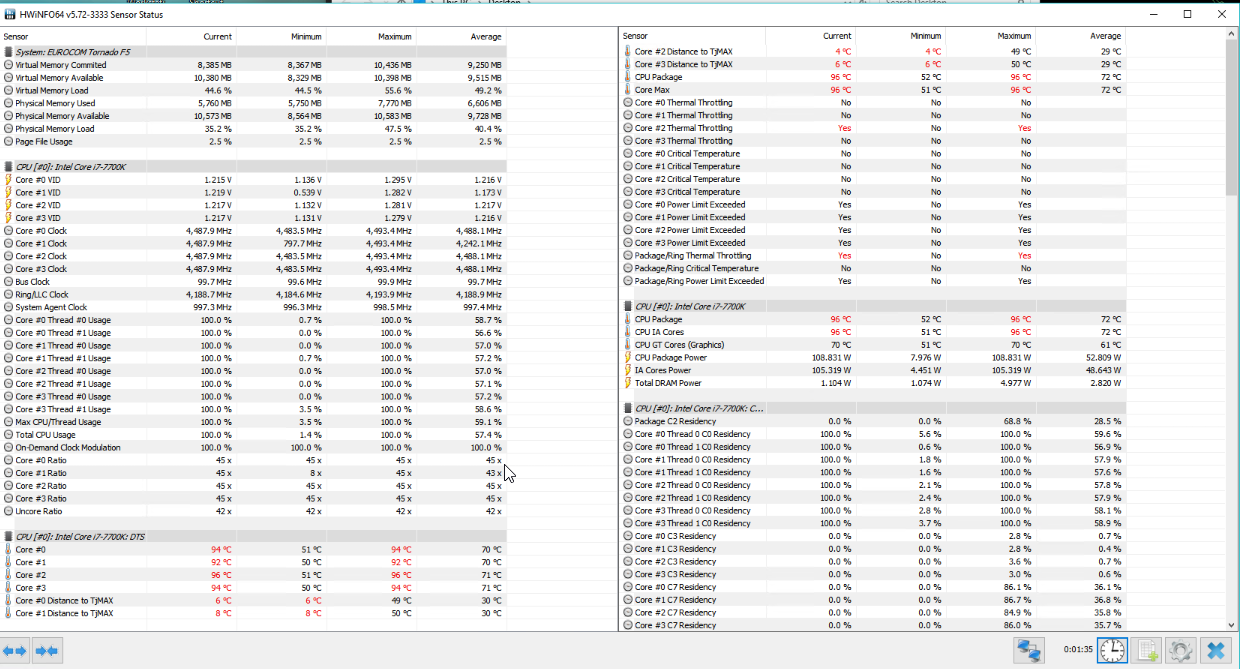1240x669 pixels.
Task: Click the chip icon of System: EUROCOM Tornado F5
Action: point(8,52)
